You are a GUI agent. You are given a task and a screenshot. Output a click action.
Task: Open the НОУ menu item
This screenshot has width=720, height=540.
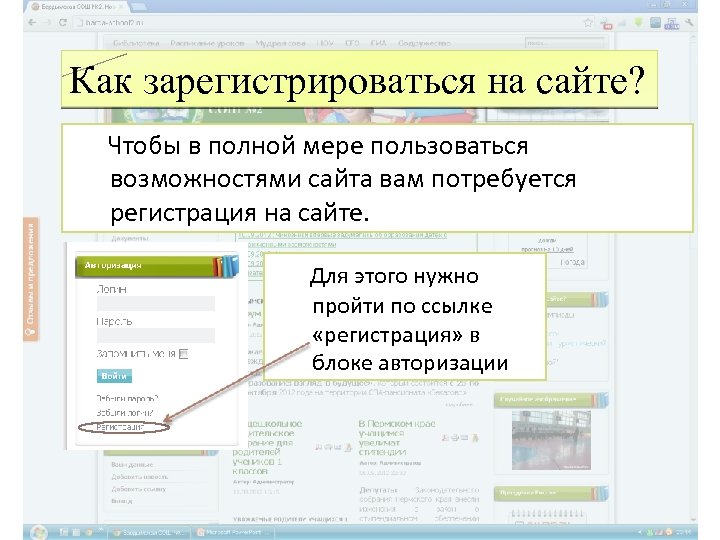325,43
